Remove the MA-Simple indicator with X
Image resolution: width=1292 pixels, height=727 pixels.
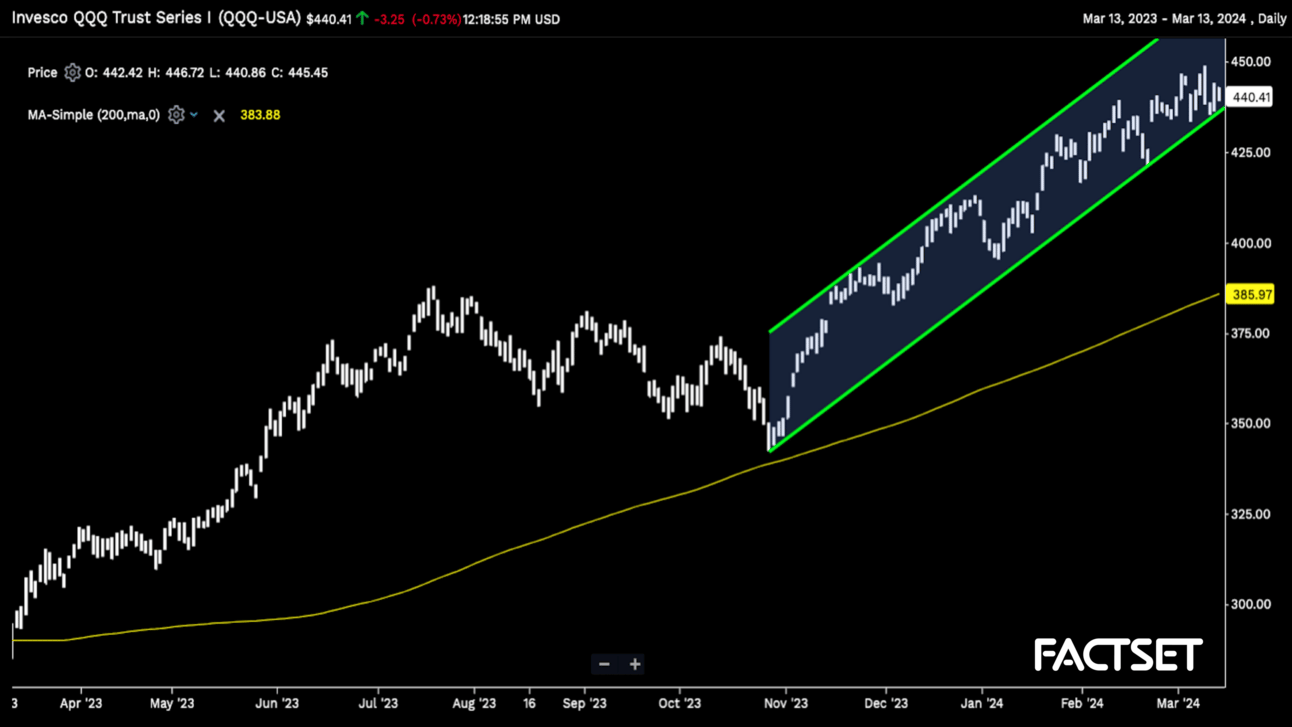click(219, 115)
